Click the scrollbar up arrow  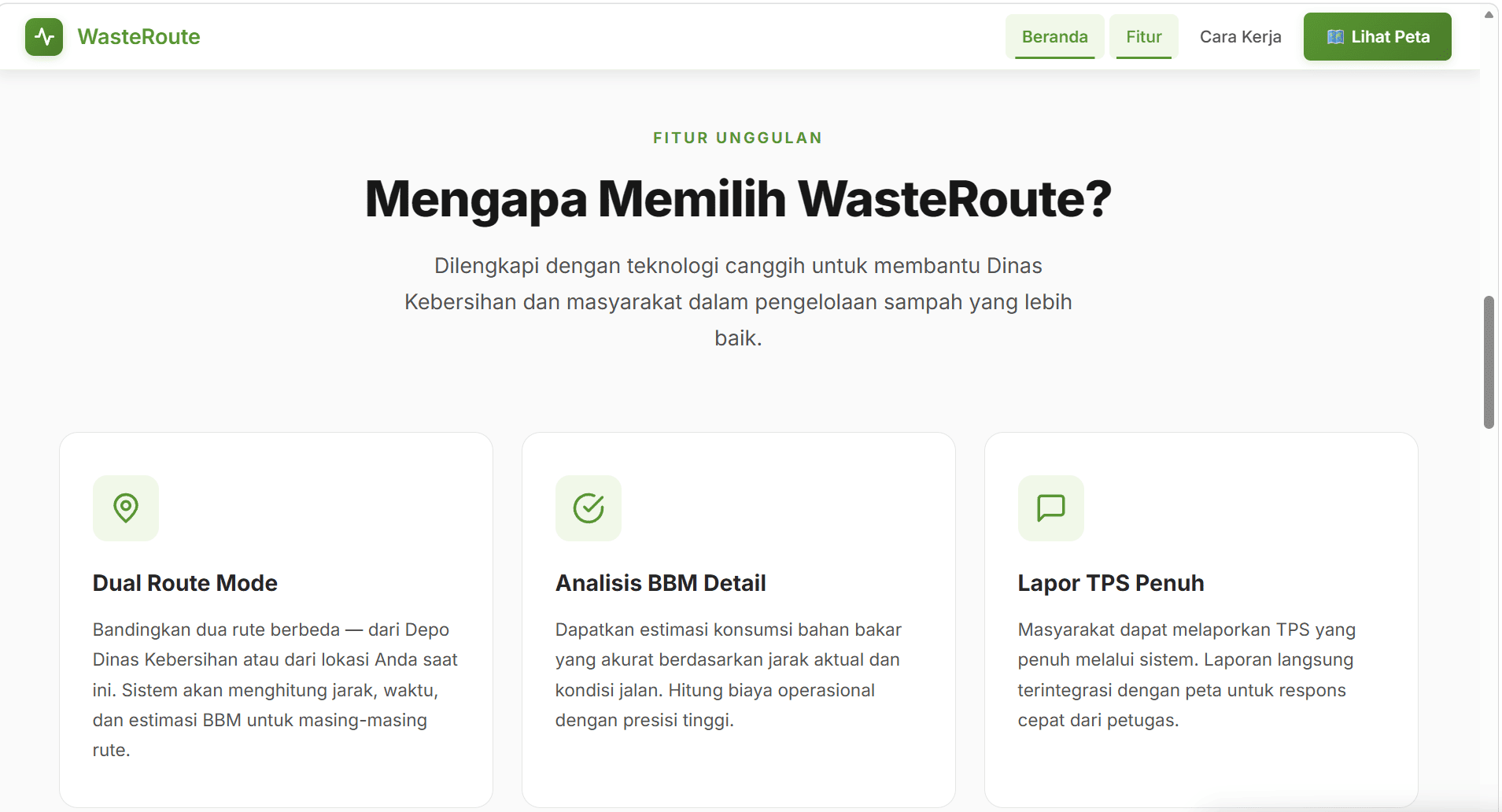(x=1489, y=14)
